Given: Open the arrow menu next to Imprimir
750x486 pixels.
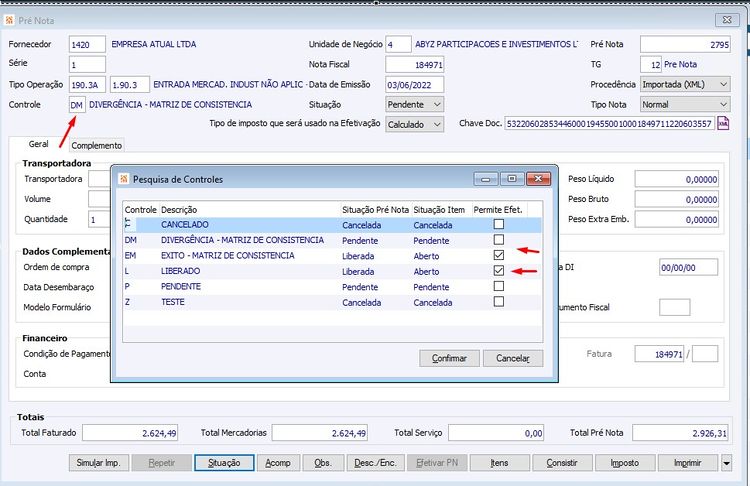Looking at the screenshot, I should click(x=727, y=463).
